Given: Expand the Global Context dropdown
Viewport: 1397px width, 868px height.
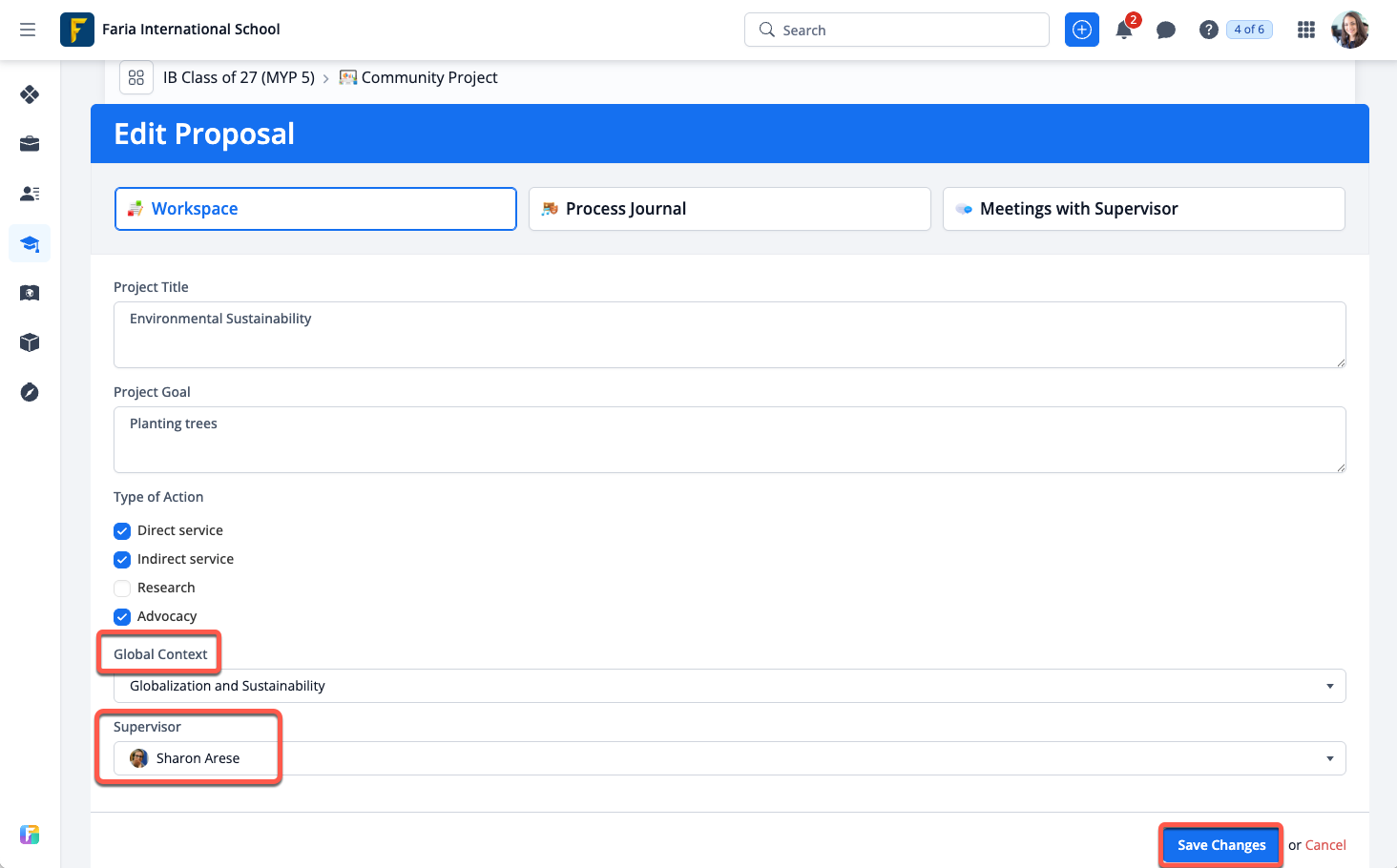Looking at the screenshot, I should click(729, 686).
